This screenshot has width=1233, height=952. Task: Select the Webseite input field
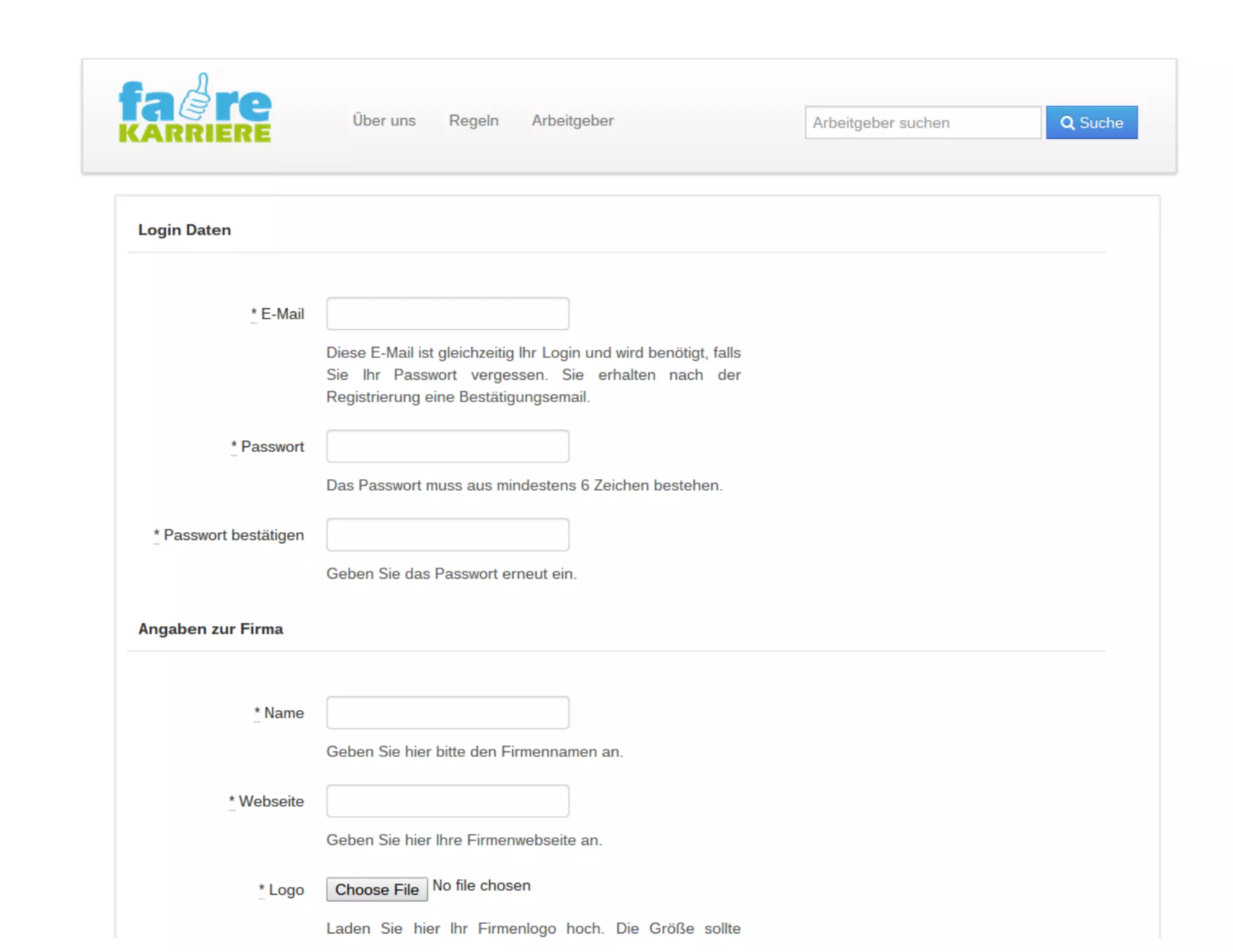point(448,802)
